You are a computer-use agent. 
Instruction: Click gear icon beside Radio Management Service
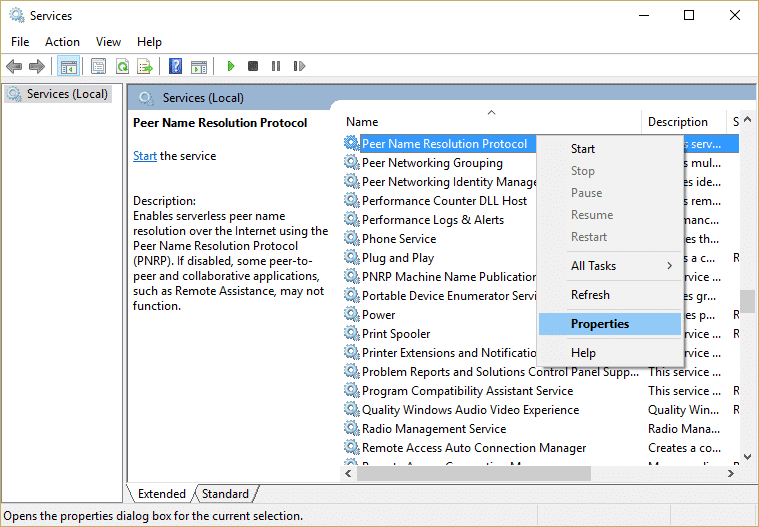pyautogui.click(x=351, y=428)
